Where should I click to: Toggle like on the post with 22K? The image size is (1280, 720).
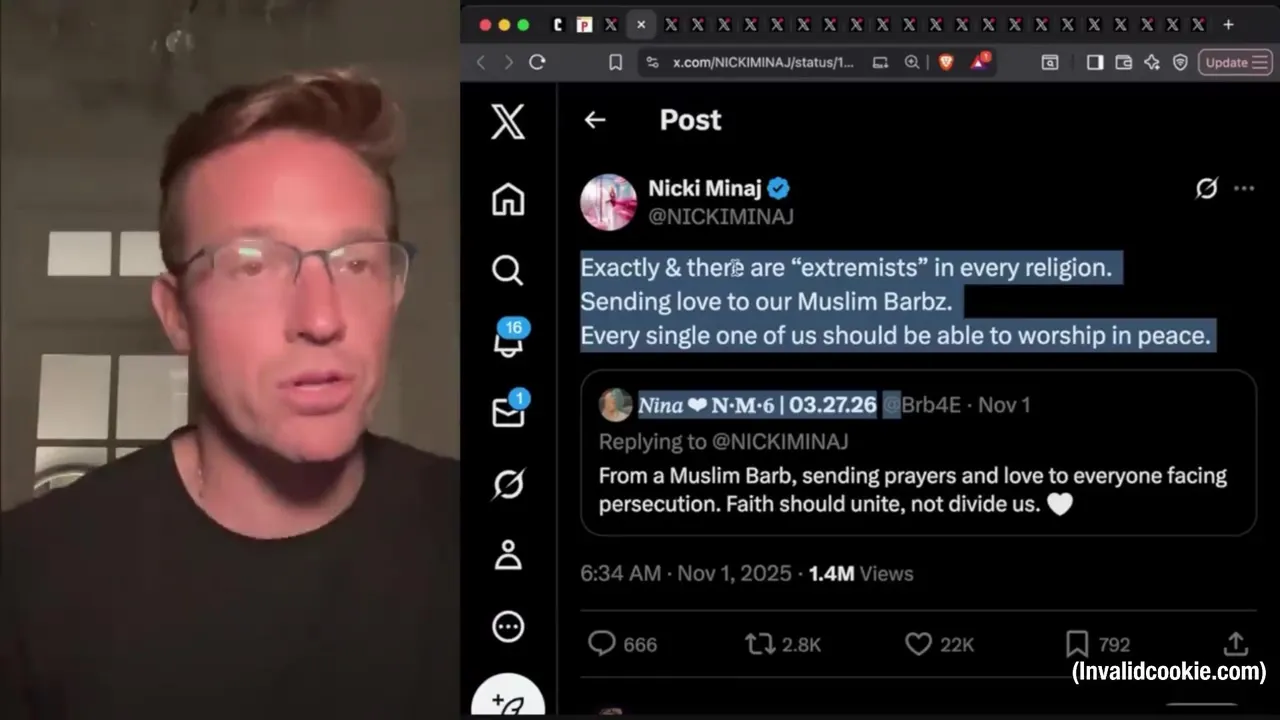tap(939, 644)
